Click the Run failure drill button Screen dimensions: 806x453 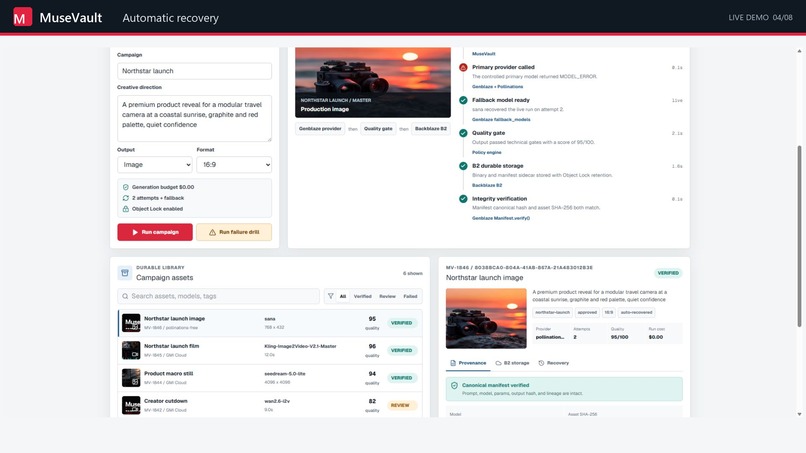point(234,232)
